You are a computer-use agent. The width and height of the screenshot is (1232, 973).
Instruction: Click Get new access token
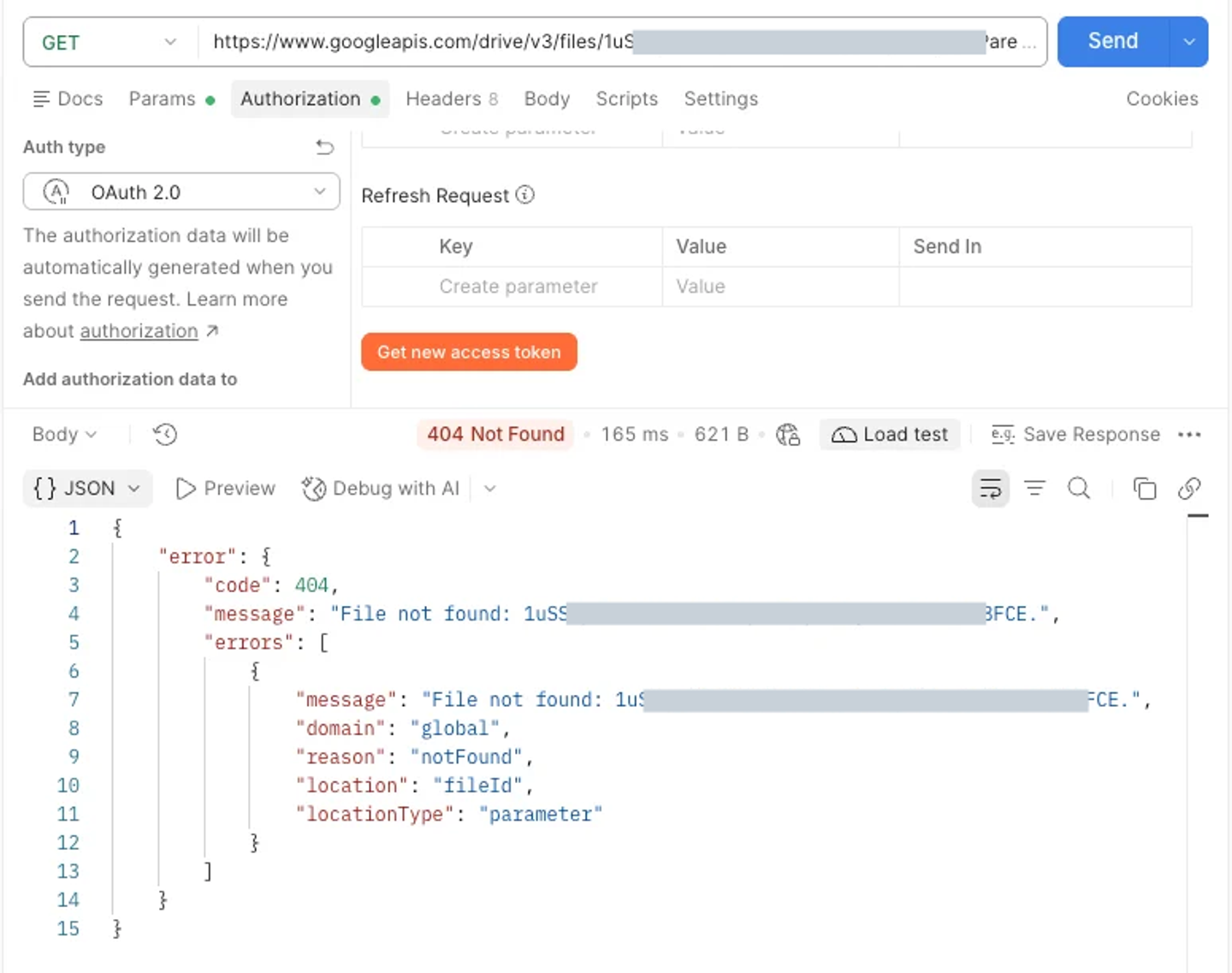pyautogui.click(x=469, y=352)
